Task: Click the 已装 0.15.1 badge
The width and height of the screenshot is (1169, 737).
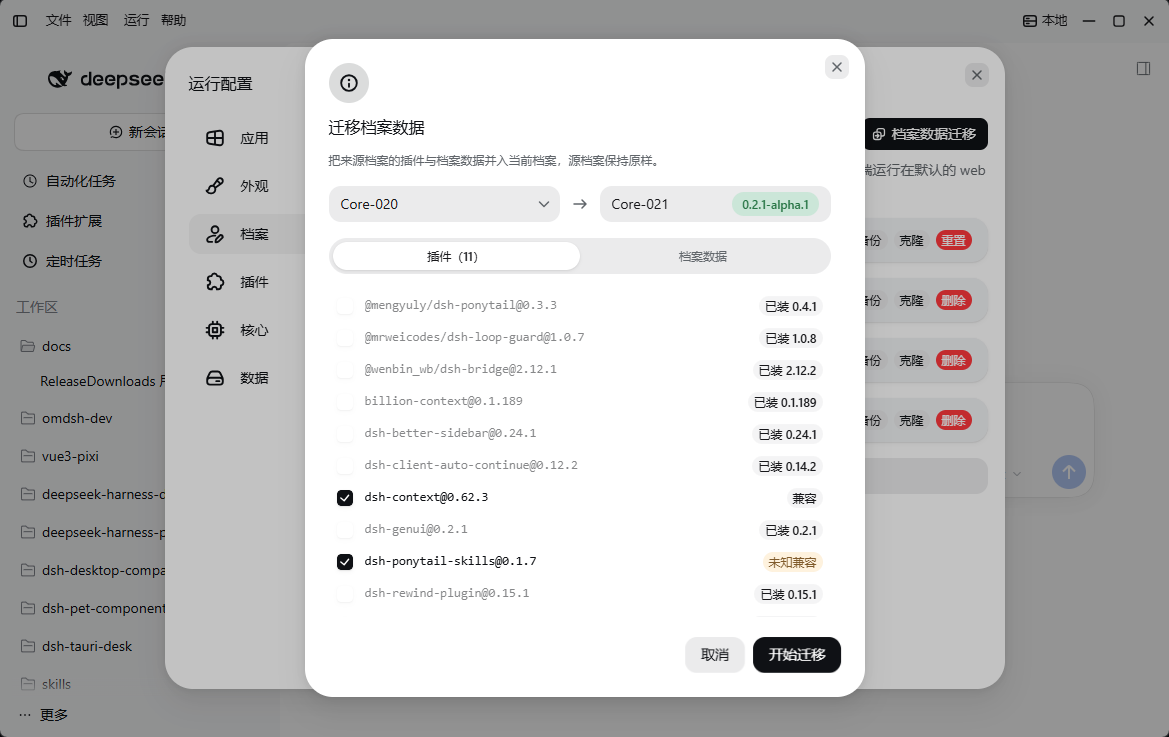Action: click(x=789, y=595)
